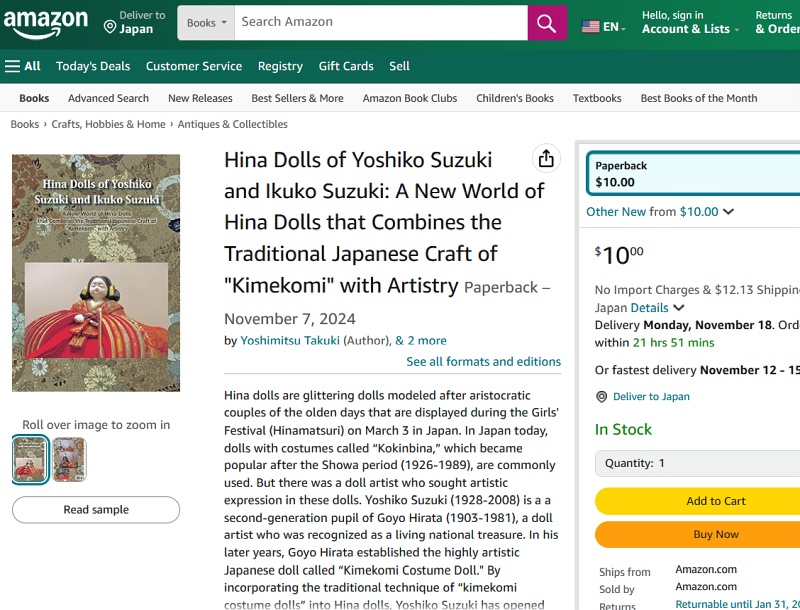Open the Quantity dropdown
The image size is (800, 610).
coord(697,463)
